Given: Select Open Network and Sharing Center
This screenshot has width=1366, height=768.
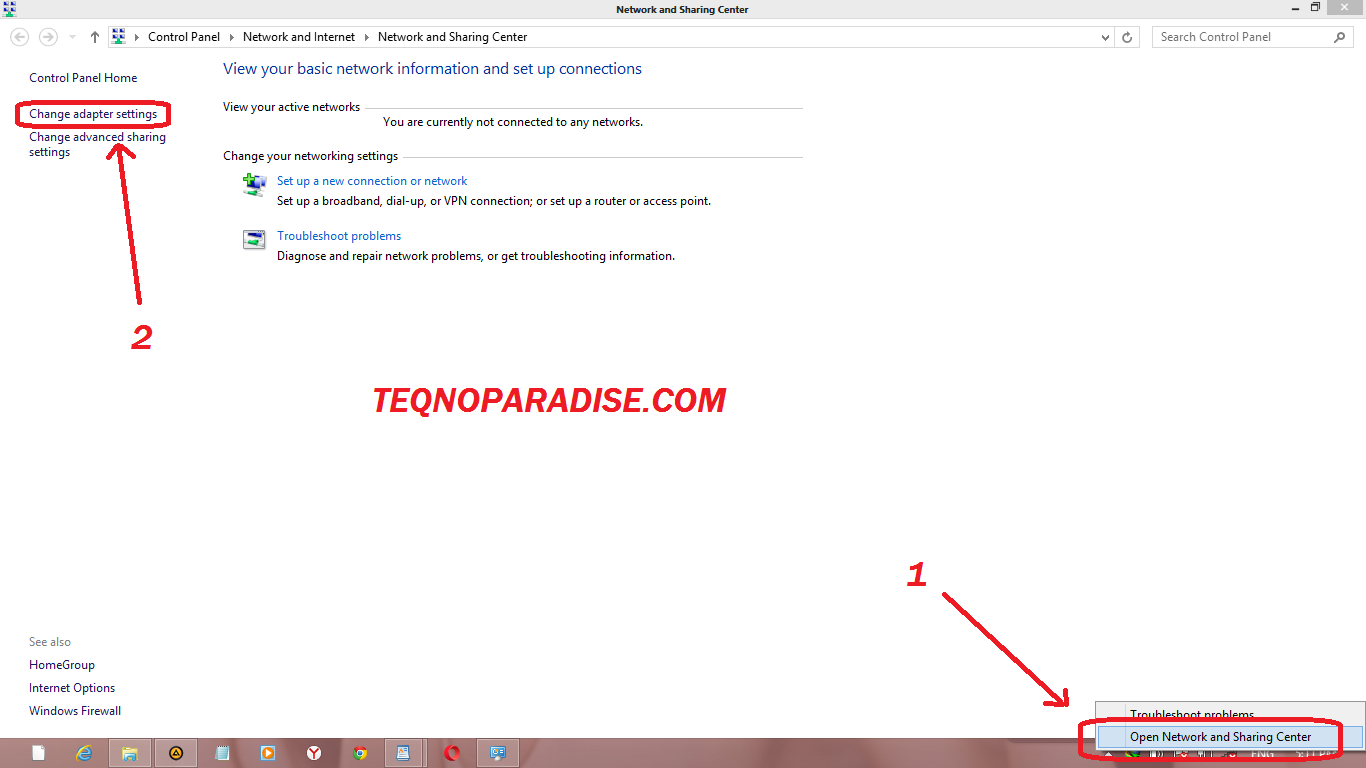Looking at the screenshot, I should click(1220, 737).
